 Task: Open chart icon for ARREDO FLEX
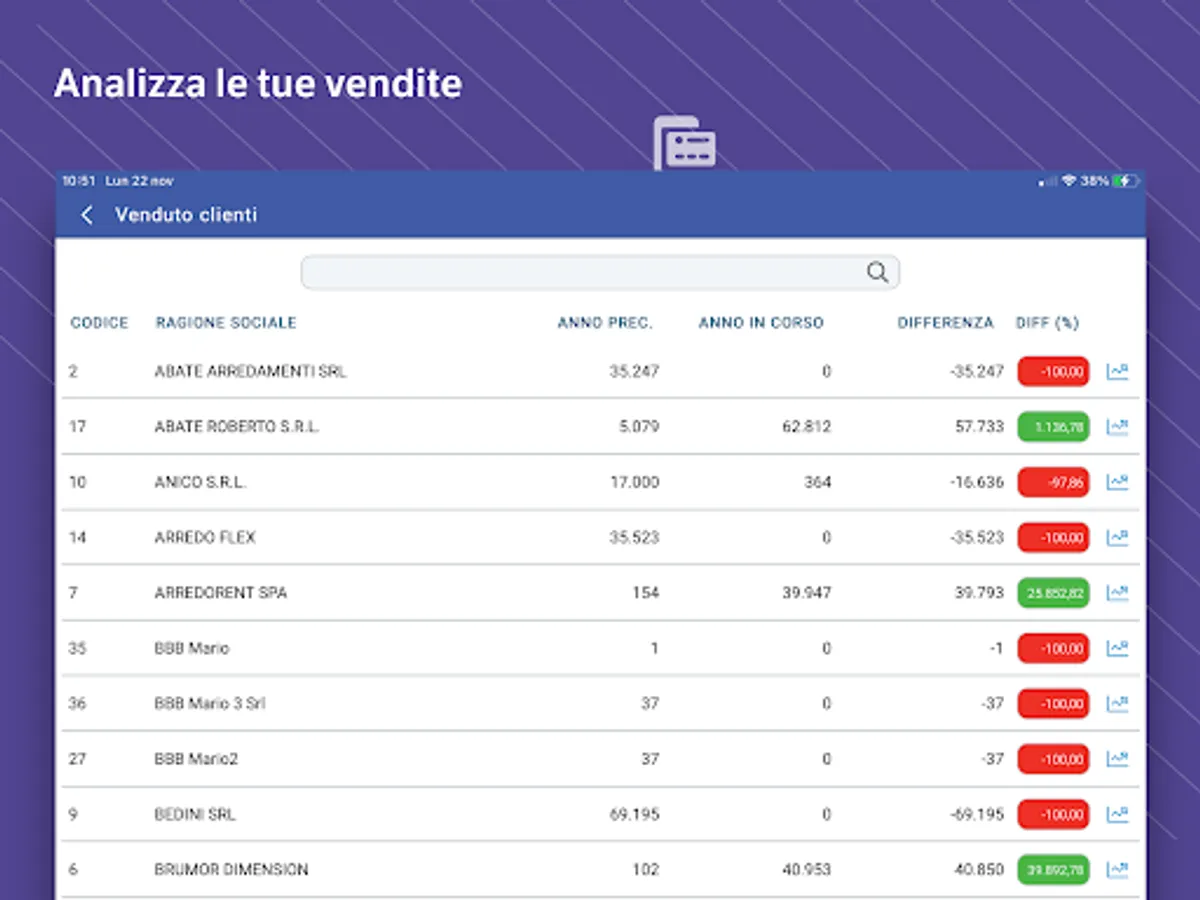click(x=1117, y=538)
